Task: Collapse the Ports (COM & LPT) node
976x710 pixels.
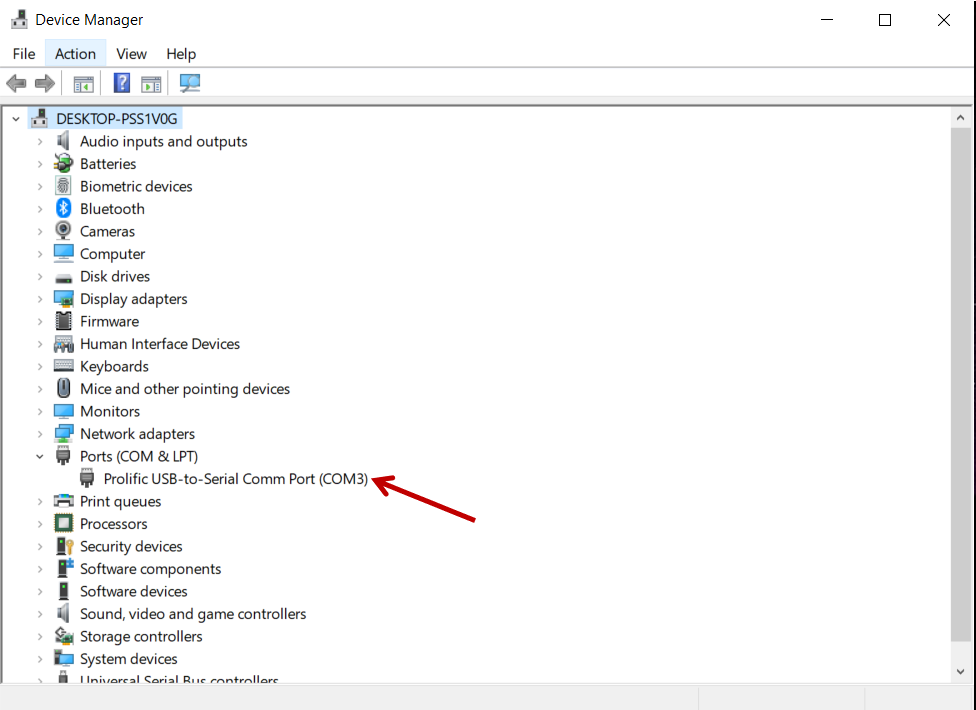Action: point(40,457)
